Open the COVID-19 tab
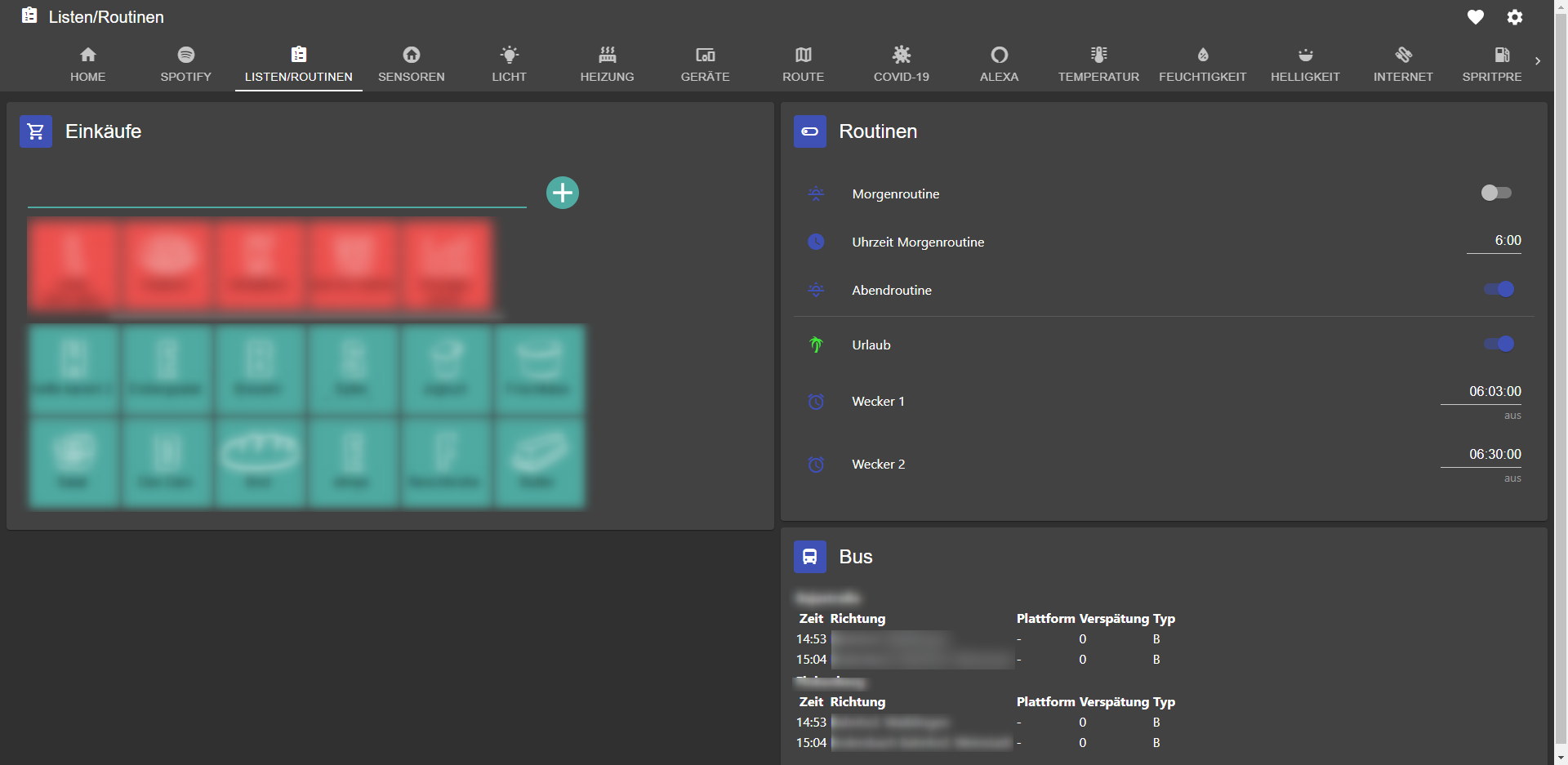This screenshot has height=765, width=1568. (x=901, y=64)
